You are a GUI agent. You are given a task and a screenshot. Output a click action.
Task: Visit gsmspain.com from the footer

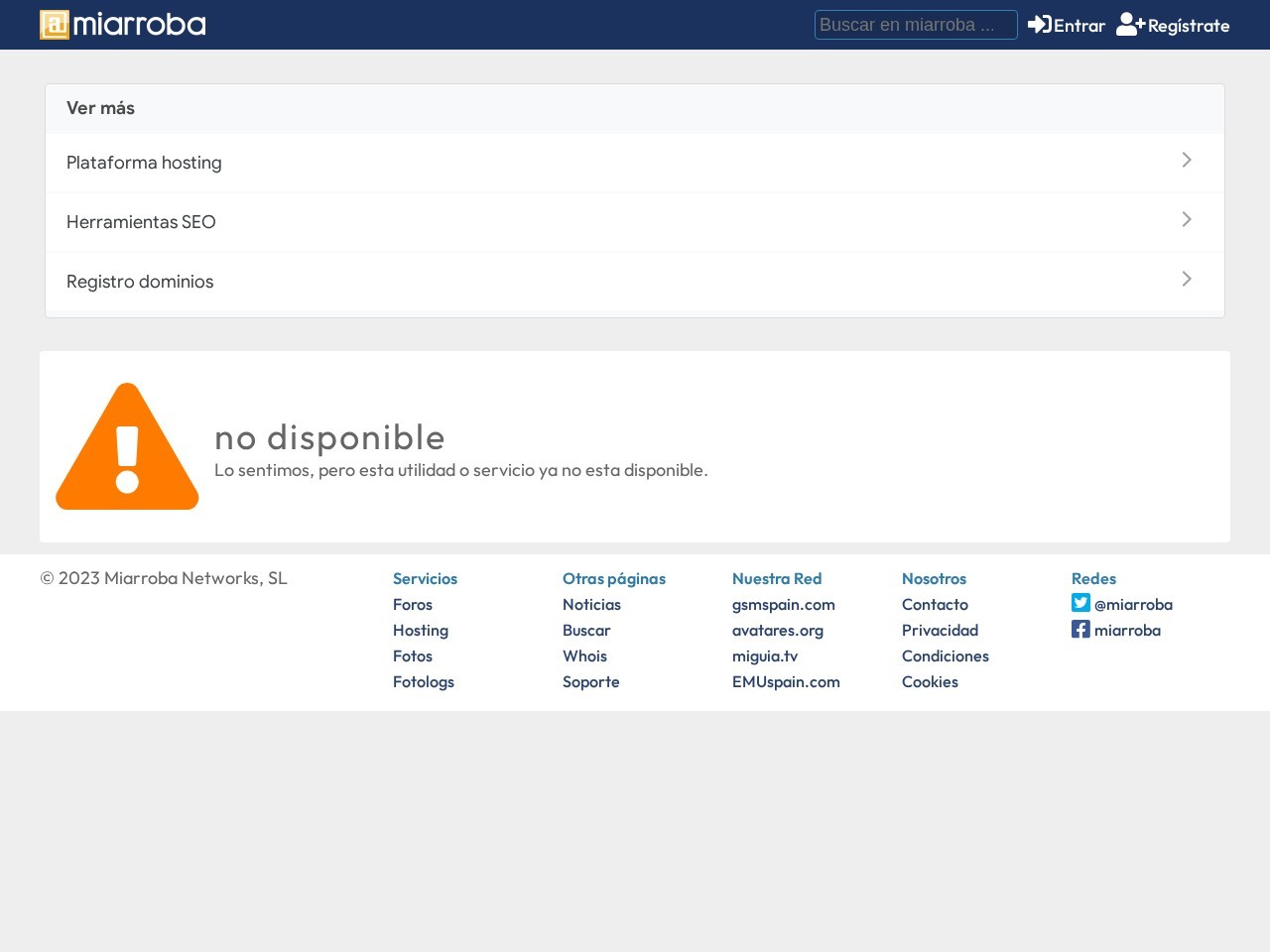[x=784, y=604]
